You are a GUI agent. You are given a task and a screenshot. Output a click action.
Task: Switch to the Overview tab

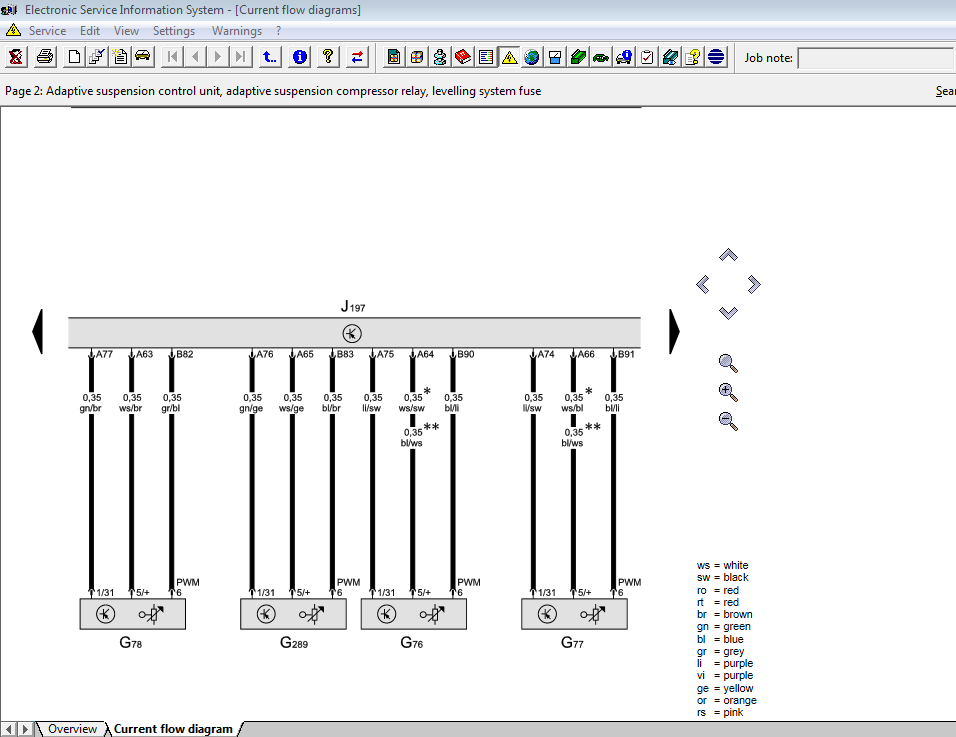pyautogui.click(x=72, y=729)
